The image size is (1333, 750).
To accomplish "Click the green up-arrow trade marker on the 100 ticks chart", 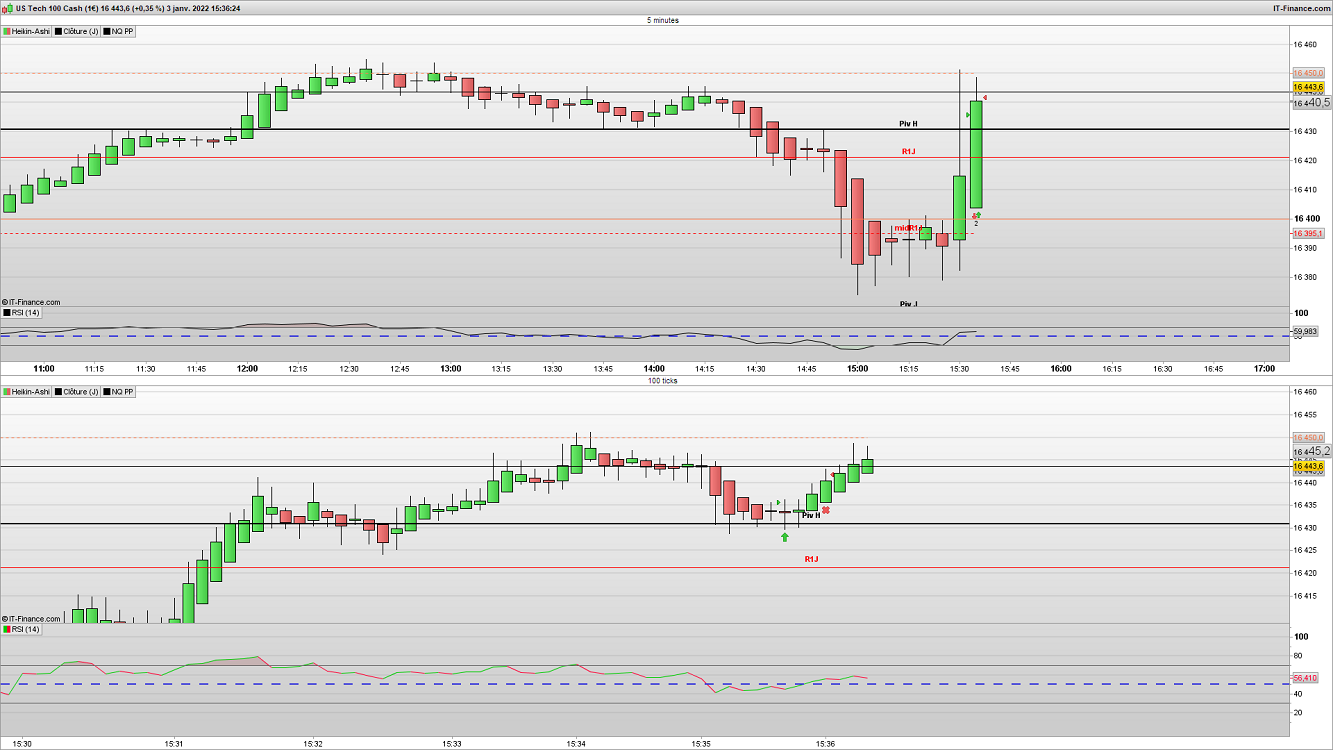I will pos(785,537).
